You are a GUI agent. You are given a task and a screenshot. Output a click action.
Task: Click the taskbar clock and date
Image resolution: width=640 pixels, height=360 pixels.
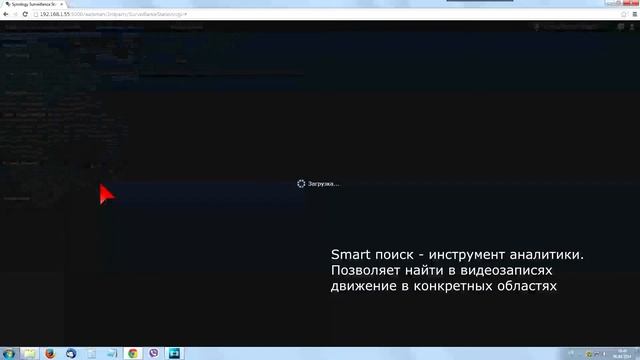pos(622,354)
